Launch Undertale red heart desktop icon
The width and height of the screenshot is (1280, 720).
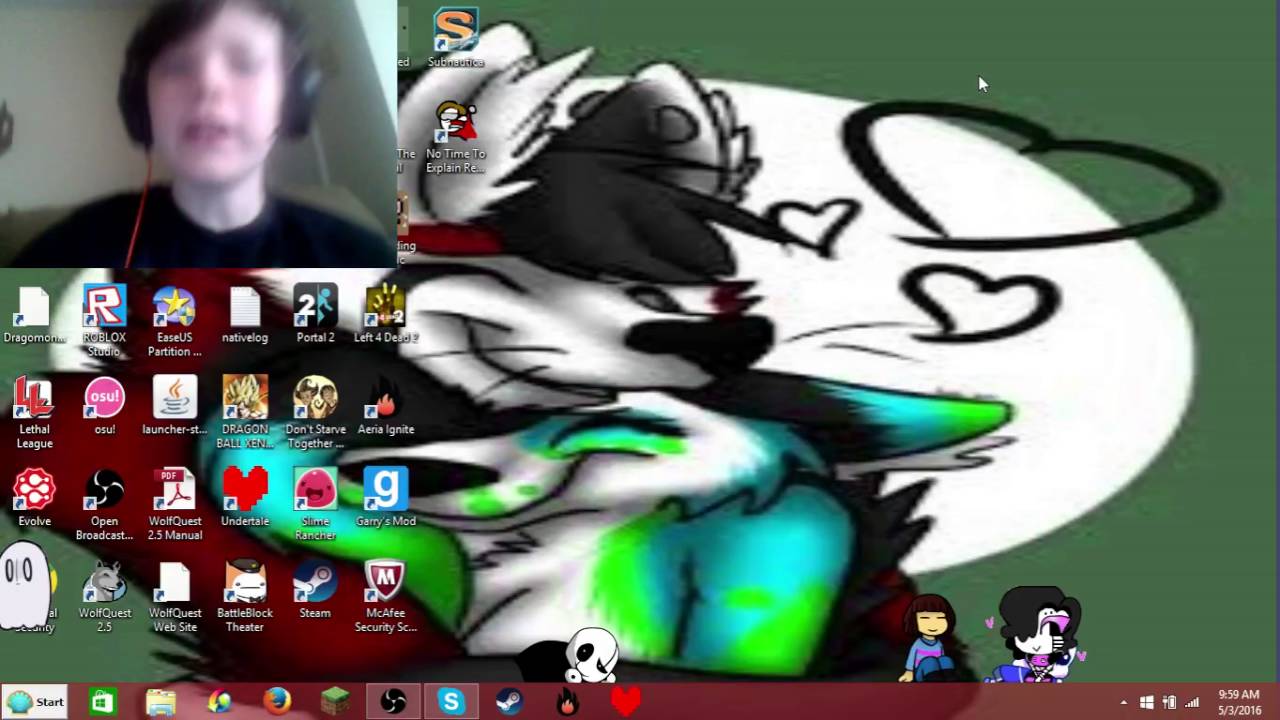(245, 498)
